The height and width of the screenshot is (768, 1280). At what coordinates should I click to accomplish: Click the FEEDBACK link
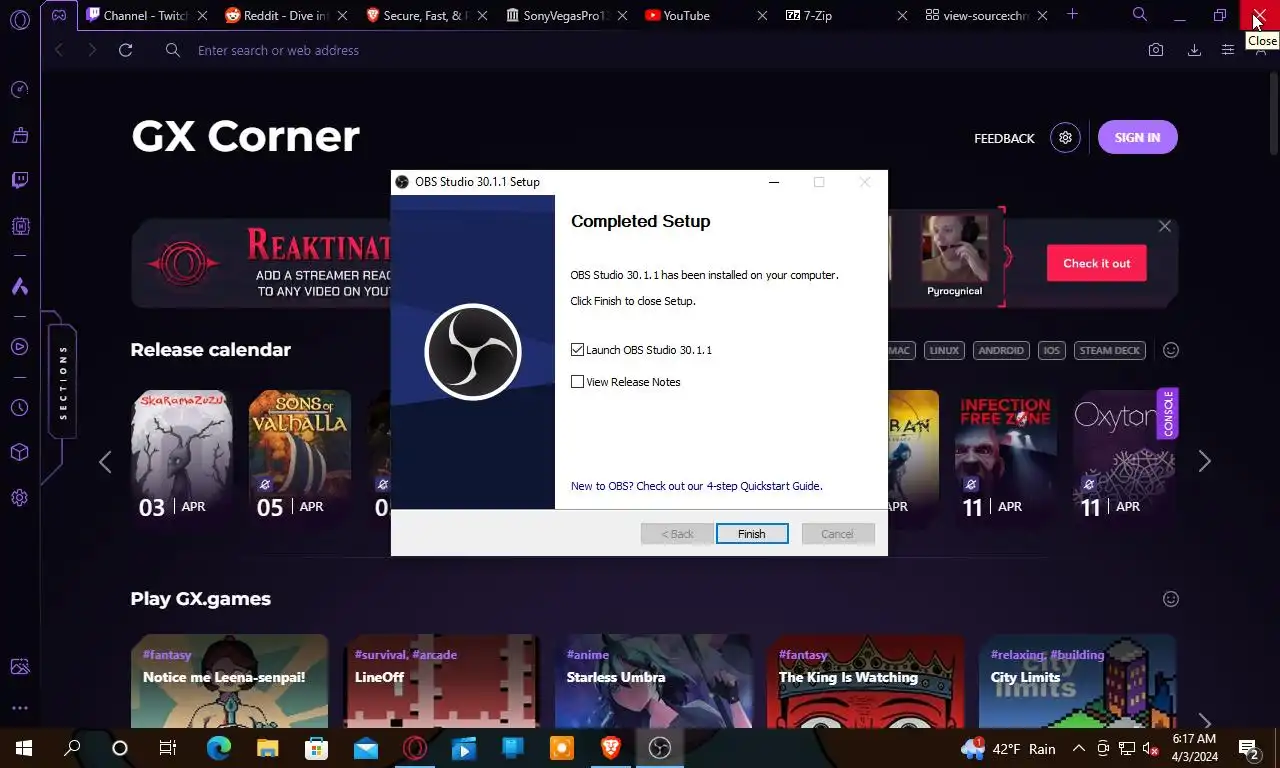click(1004, 138)
